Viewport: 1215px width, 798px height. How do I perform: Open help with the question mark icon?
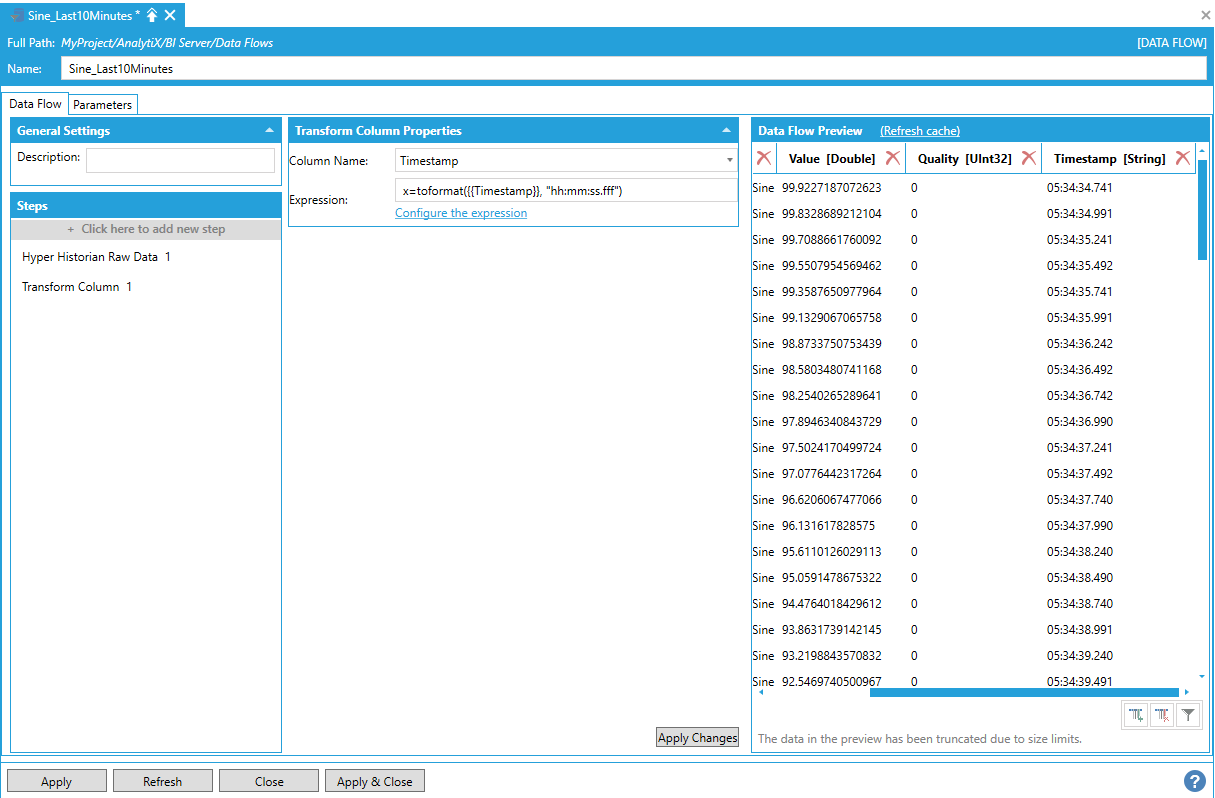coord(1194,781)
